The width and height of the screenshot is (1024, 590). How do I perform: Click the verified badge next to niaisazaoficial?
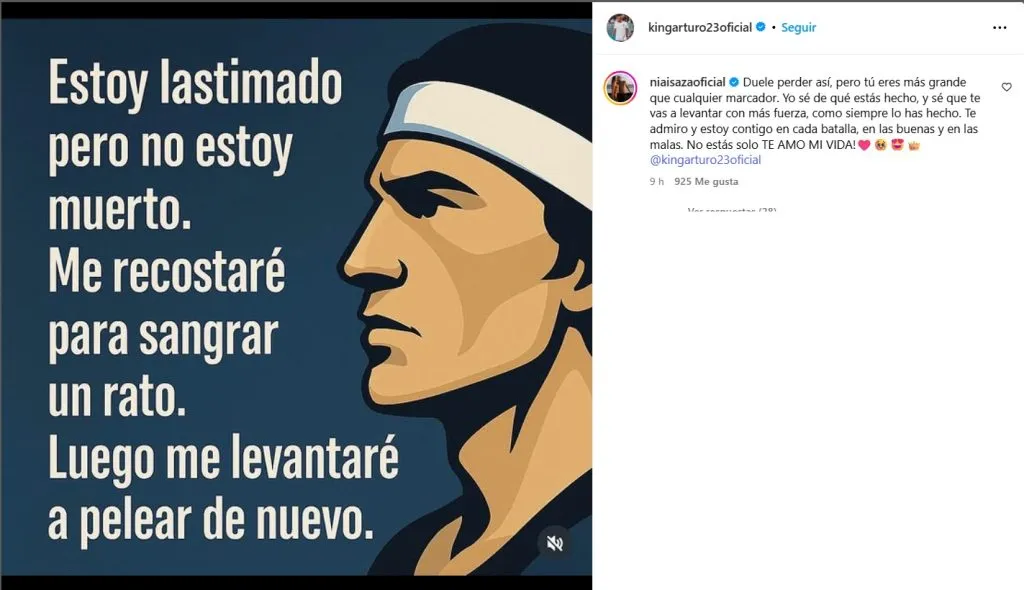(733, 82)
